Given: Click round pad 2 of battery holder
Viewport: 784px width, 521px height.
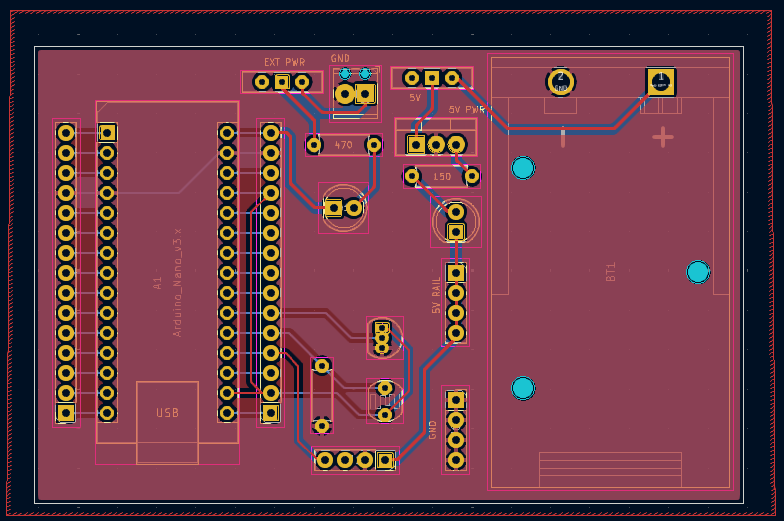Looking at the screenshot, I should click(560, 81).
